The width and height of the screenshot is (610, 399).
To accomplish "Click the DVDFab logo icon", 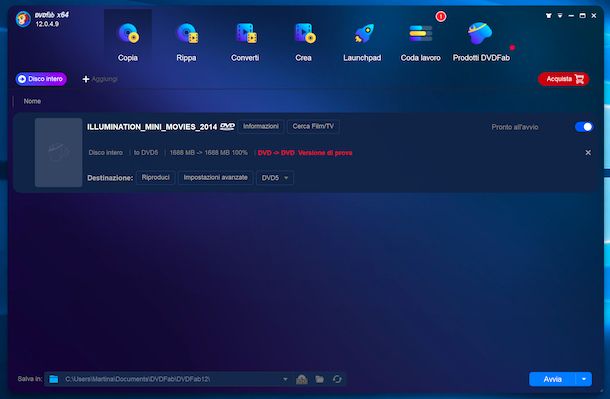I will pos(23,19).
